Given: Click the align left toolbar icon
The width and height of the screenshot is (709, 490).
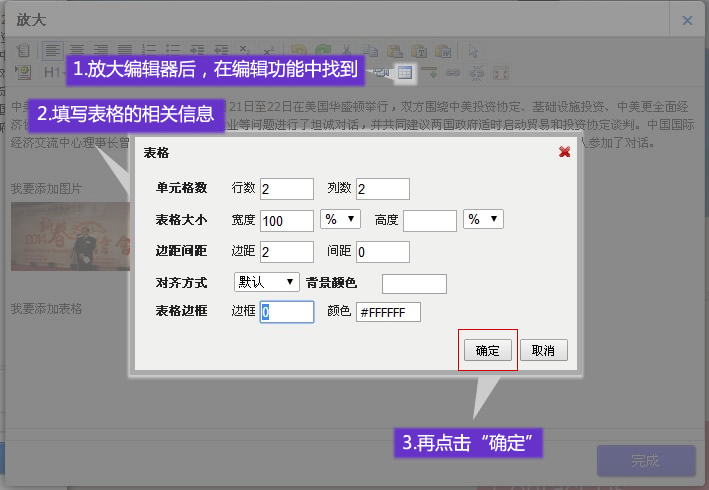Looking at the screenshot, I should tap(52, 50).
